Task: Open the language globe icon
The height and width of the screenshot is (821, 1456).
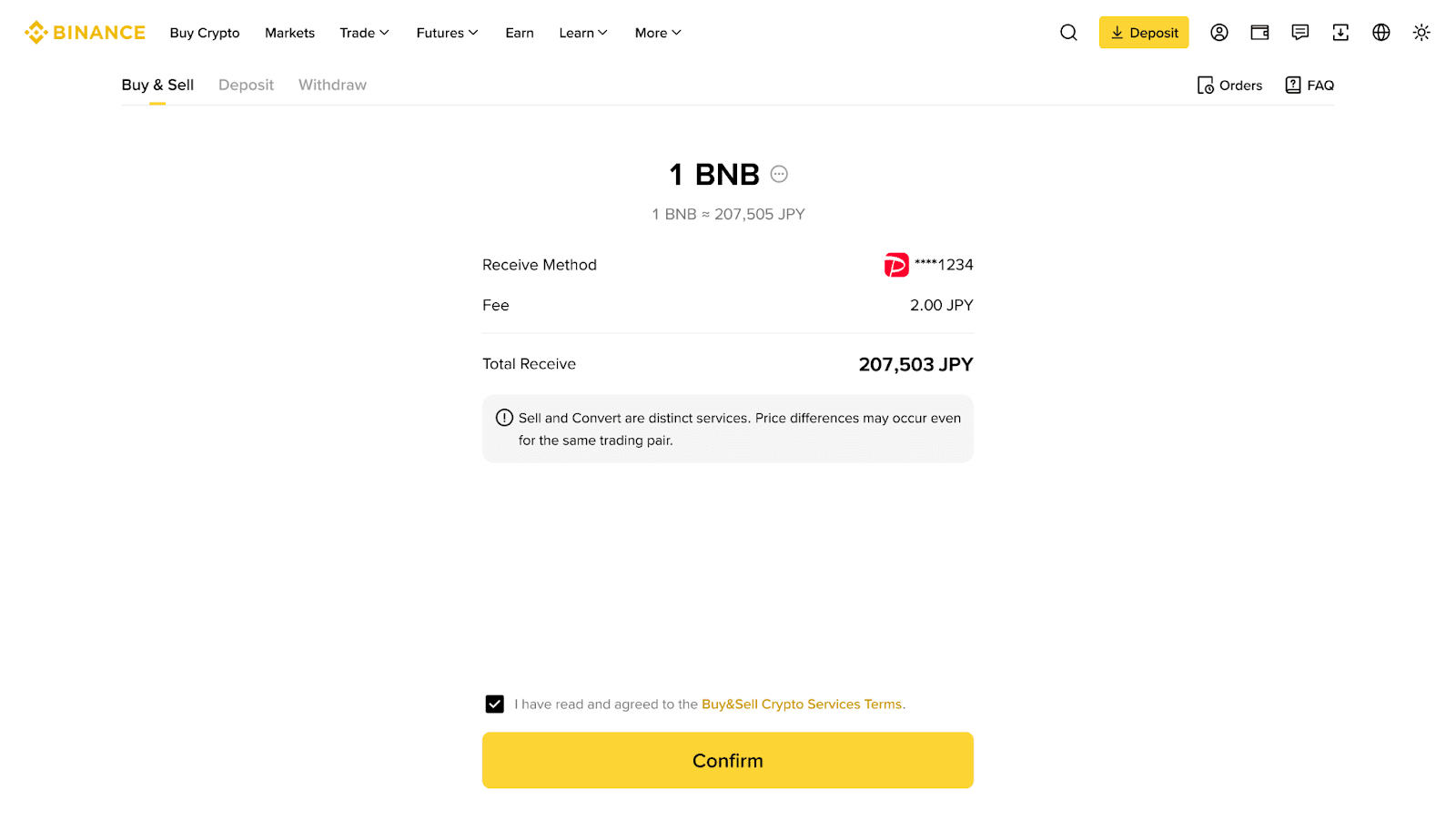Action: (1381, 33)
